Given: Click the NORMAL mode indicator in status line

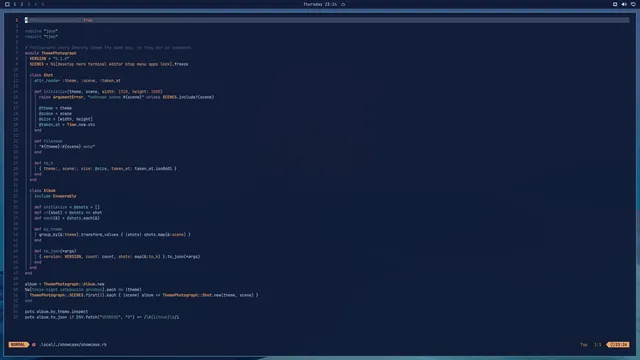Looking at the screenshot, I should coord(18,344).
